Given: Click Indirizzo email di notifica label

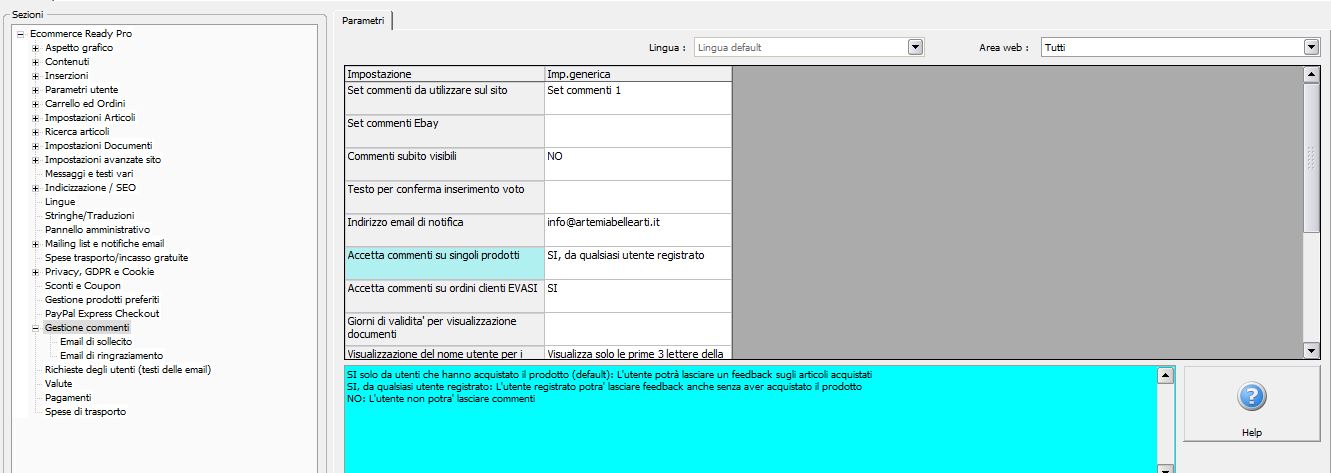Looking at the screenshot, I should (444, 230).
